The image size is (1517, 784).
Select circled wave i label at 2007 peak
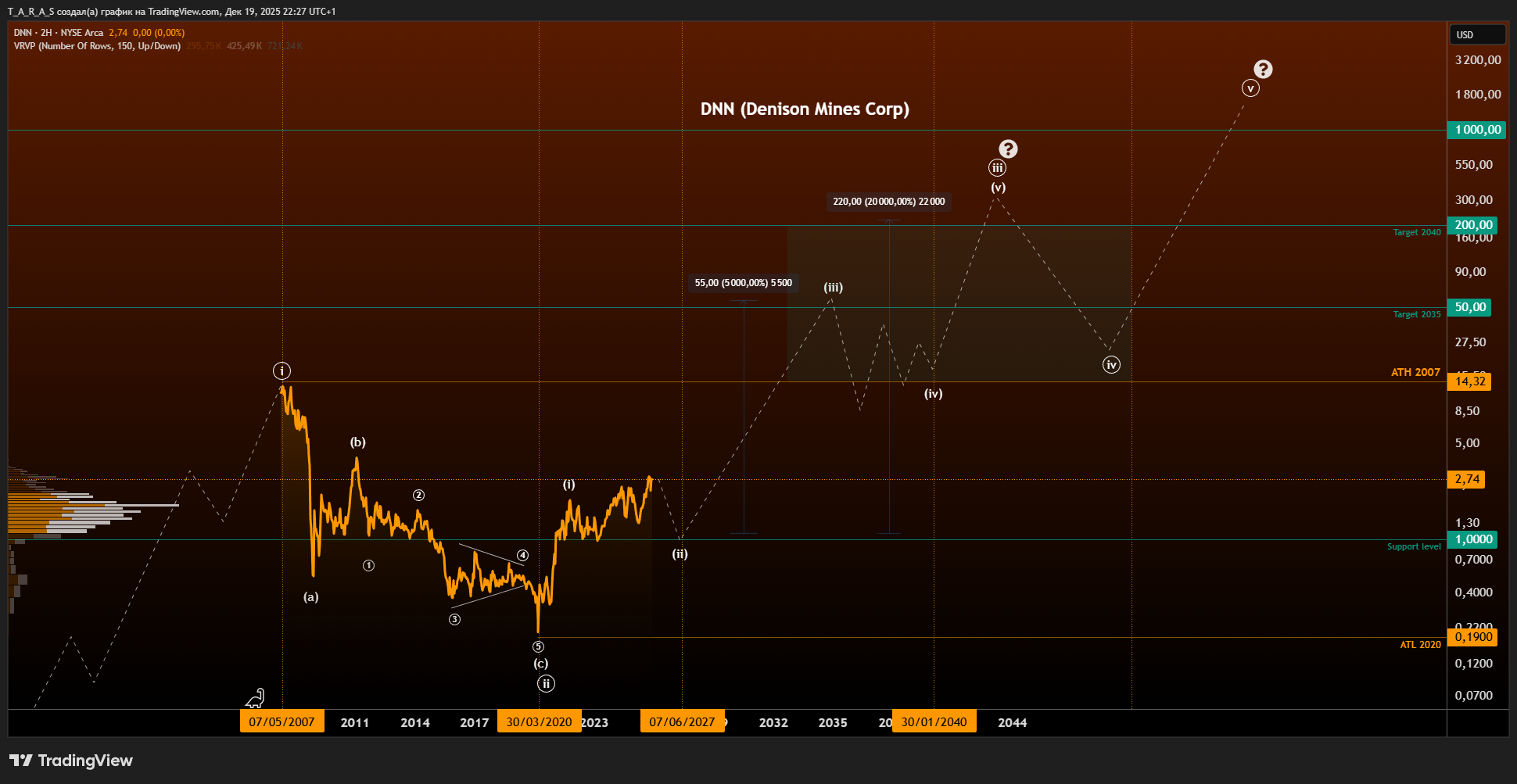(x=282, y=371)
